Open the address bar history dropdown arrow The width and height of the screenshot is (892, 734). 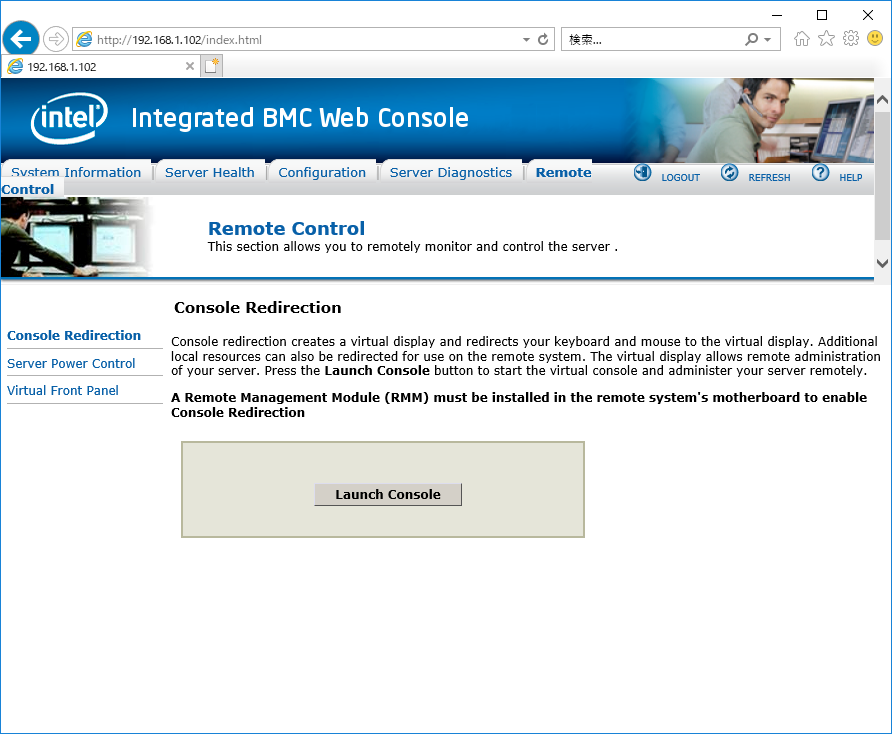(x=526, y=40)
